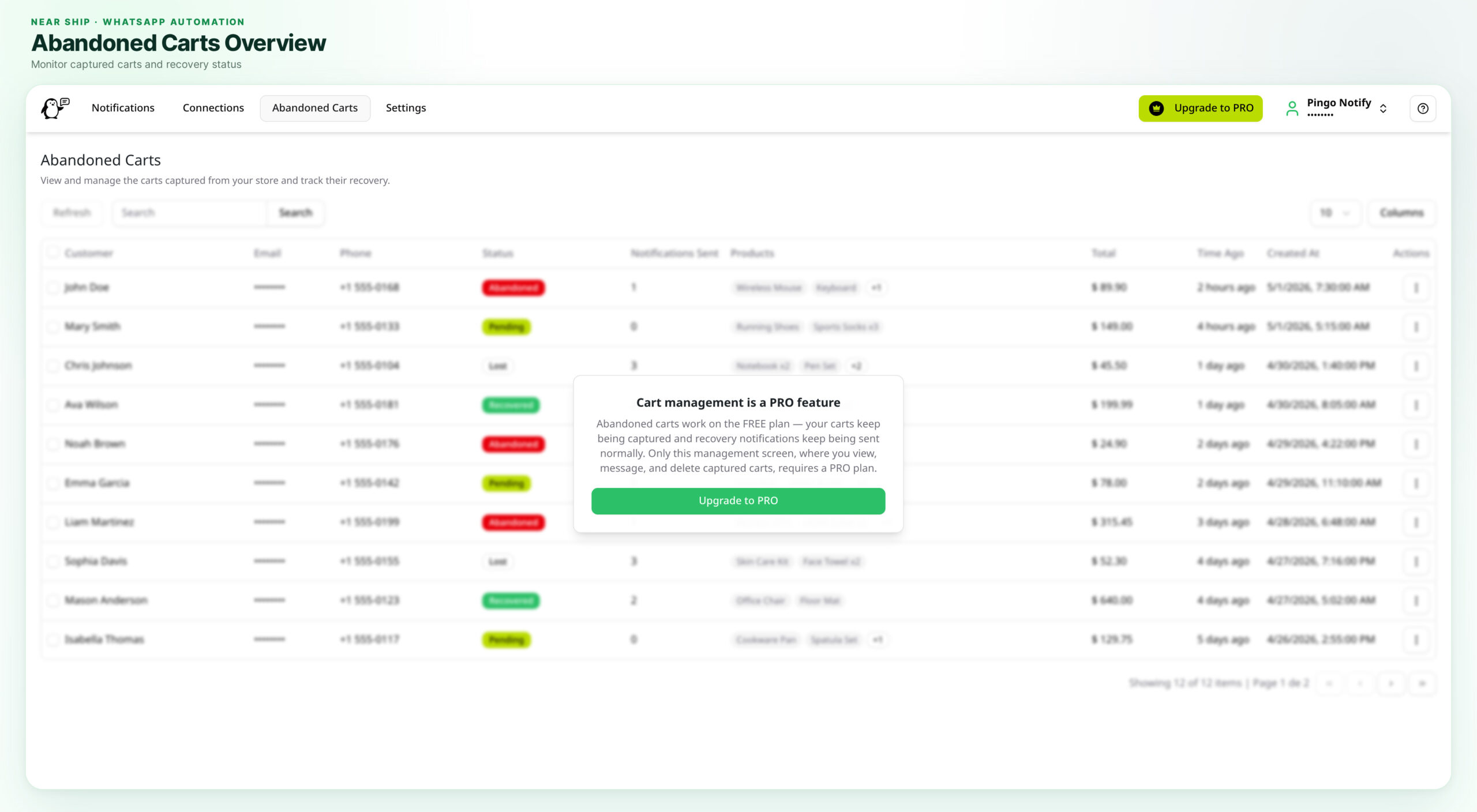Open actions menu for Mary Smith row
The height and width of the screenshot is (812, 1477).
(x=1416, y=326)
